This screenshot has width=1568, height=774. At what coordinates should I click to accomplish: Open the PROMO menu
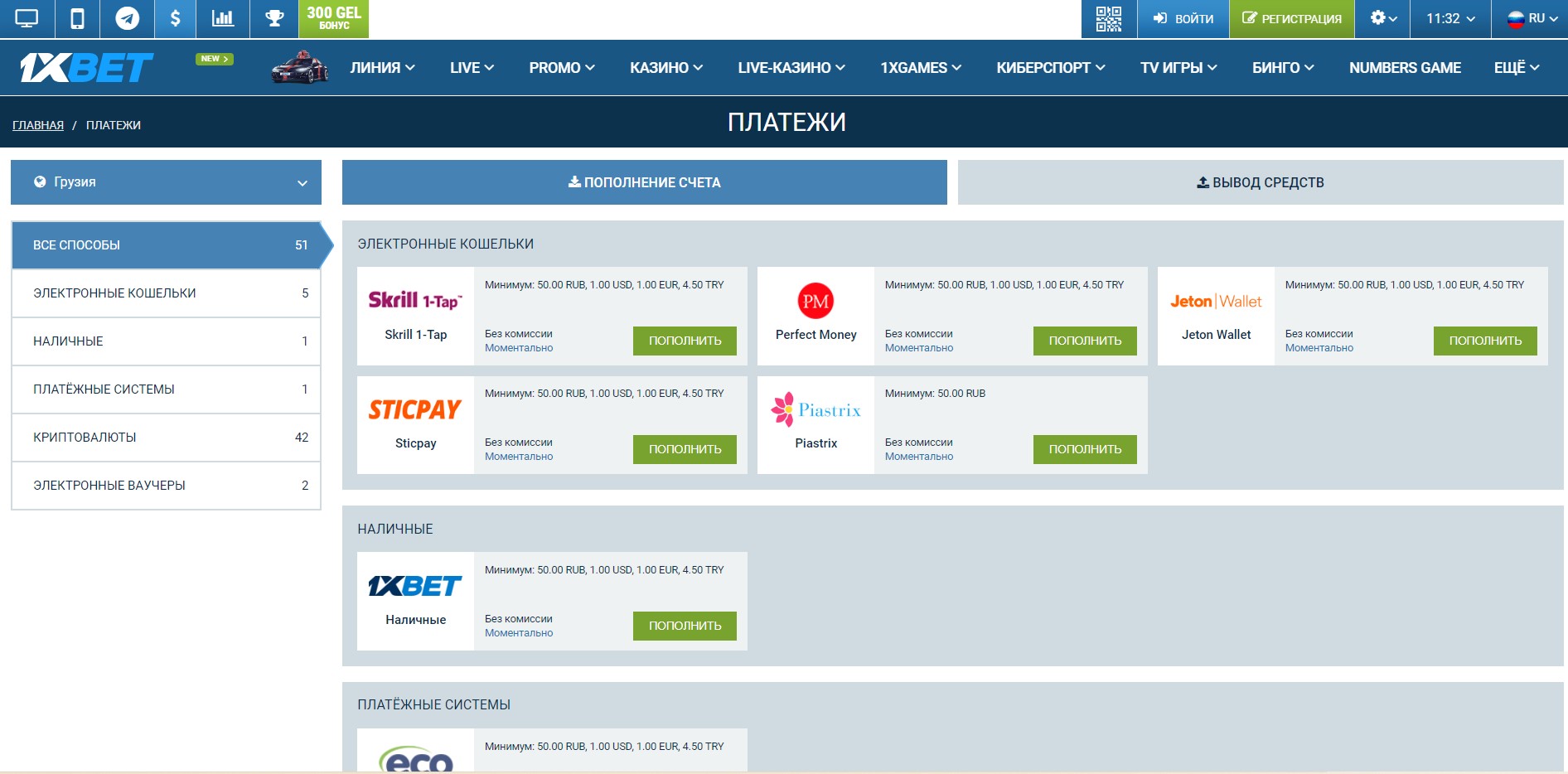[x=562, y=68]
